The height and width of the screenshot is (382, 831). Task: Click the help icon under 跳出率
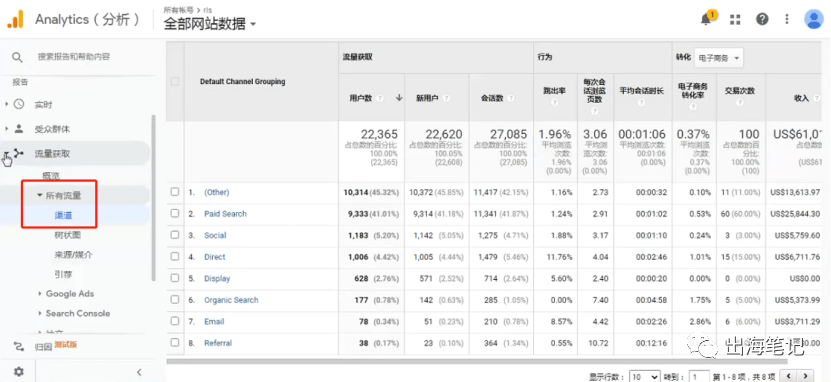click(554, 102)
